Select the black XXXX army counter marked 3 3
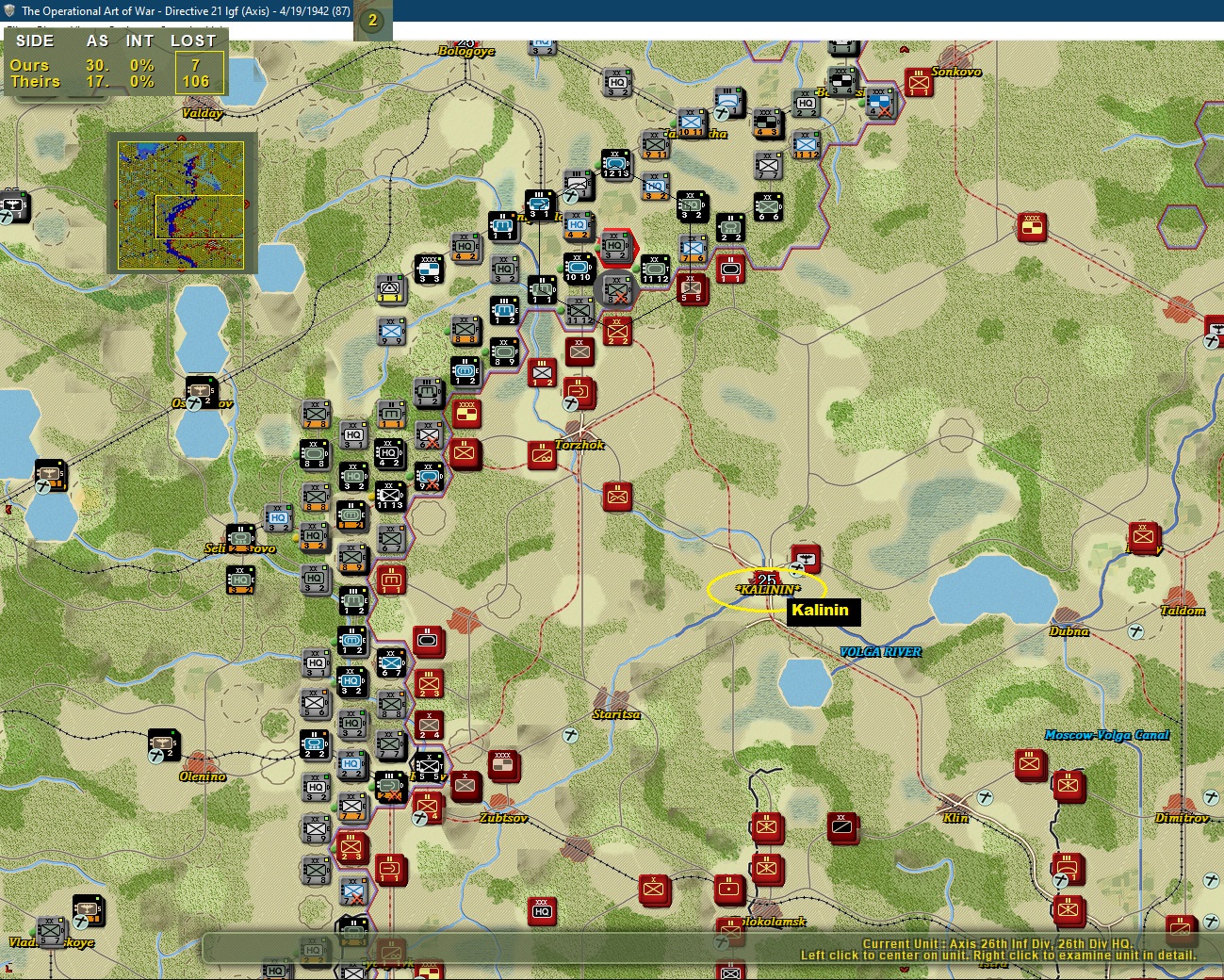This screenshot has width=1224, height=980. [x=429, y=269]
